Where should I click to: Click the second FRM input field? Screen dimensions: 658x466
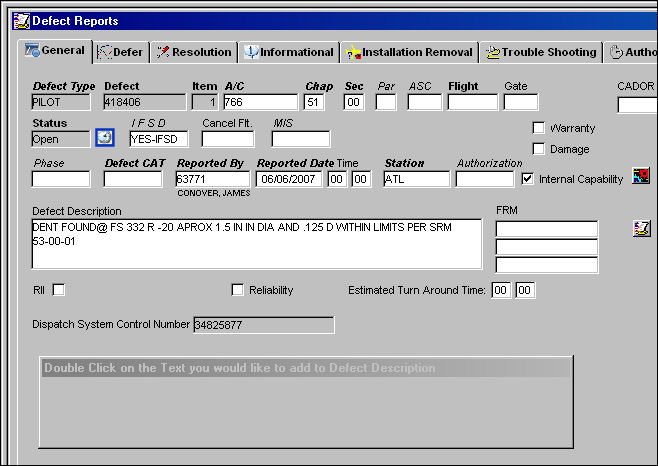coord(547,247)
